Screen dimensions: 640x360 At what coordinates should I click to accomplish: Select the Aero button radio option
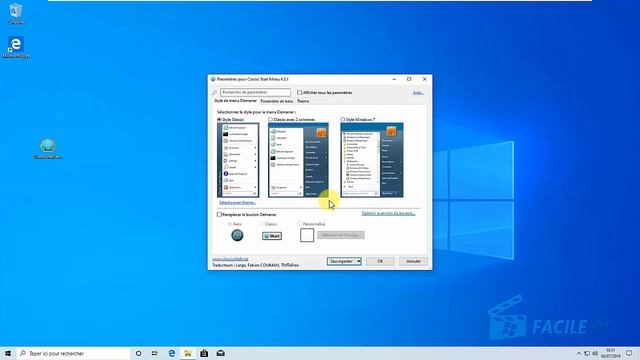(x=230, y=224)
